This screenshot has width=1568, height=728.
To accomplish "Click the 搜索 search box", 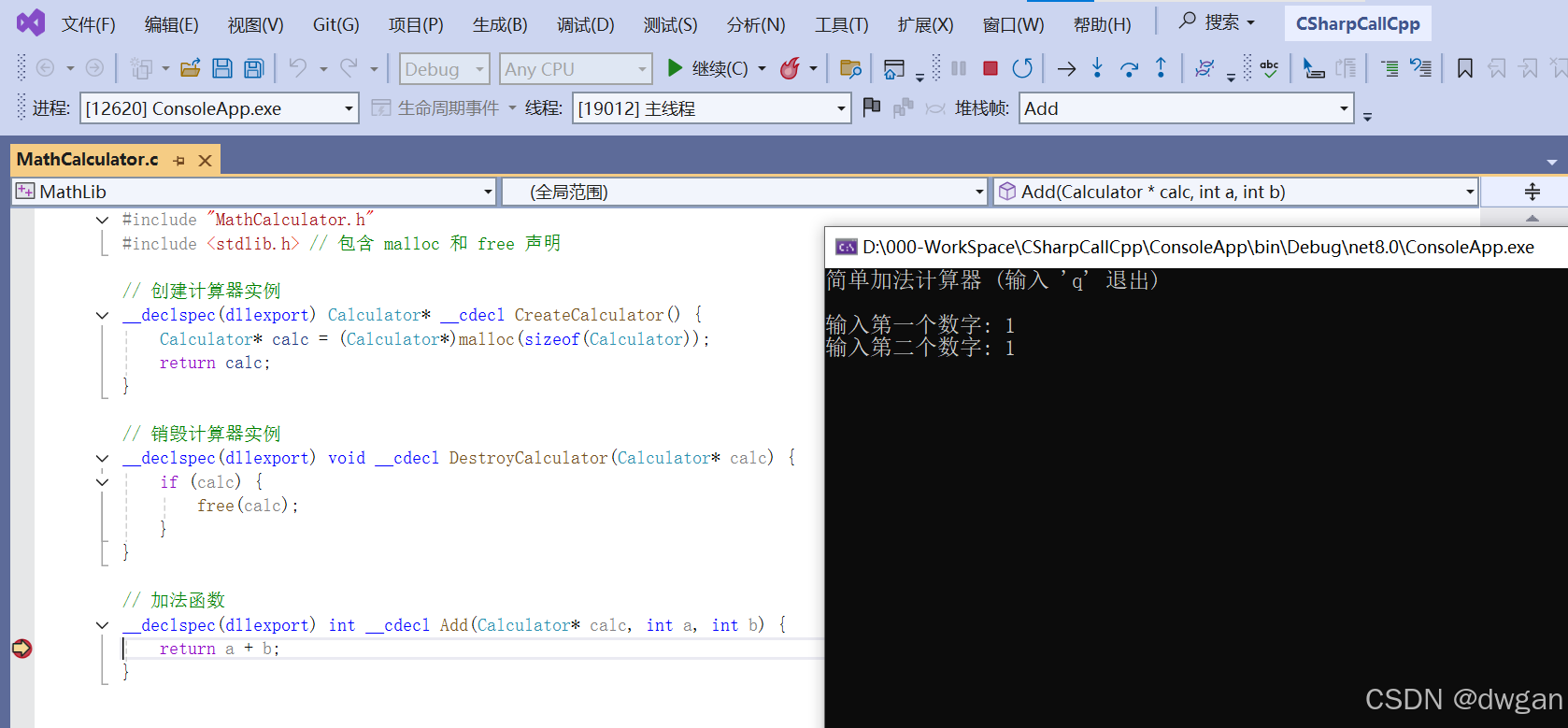I will pyautogui.click(x=1218, y=21).
